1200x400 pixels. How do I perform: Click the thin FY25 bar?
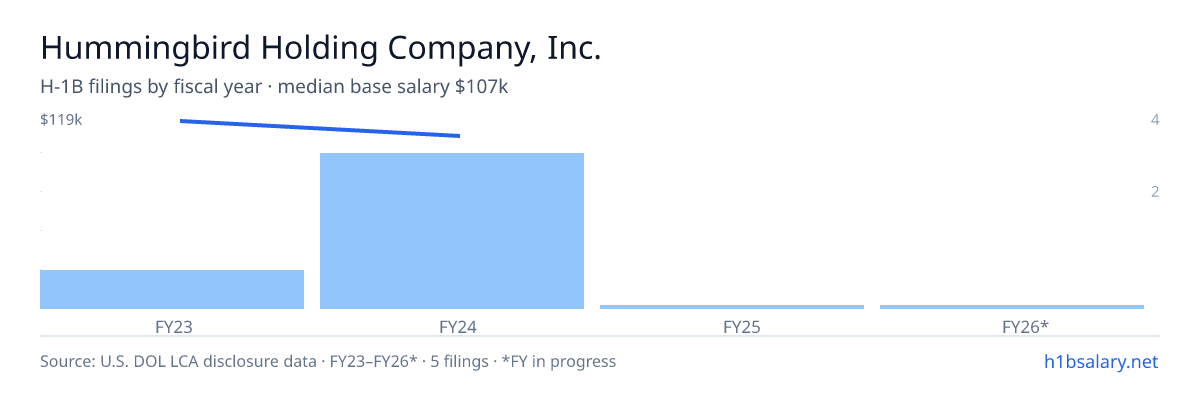[732, 306]
